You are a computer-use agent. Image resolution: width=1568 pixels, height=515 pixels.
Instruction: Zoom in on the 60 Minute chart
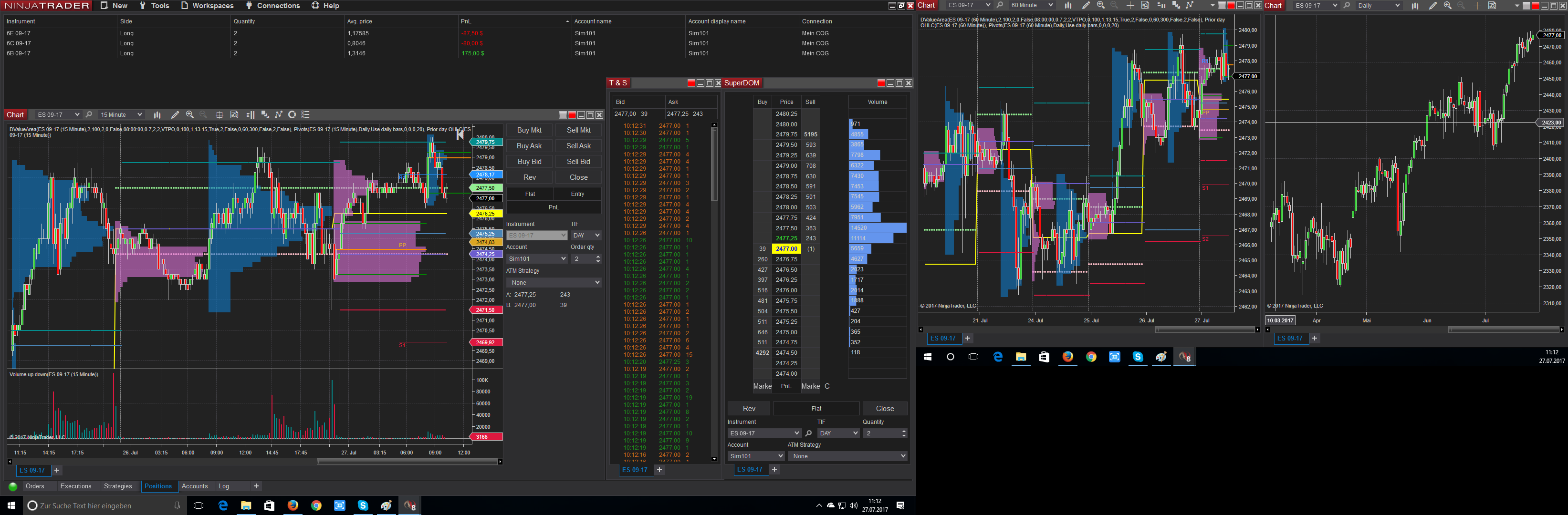1100,5
